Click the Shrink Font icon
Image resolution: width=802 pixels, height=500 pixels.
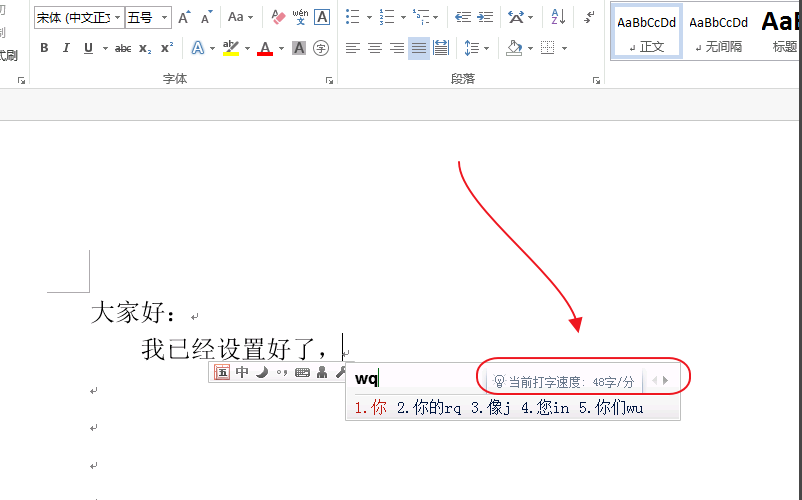tap(206, 18)
